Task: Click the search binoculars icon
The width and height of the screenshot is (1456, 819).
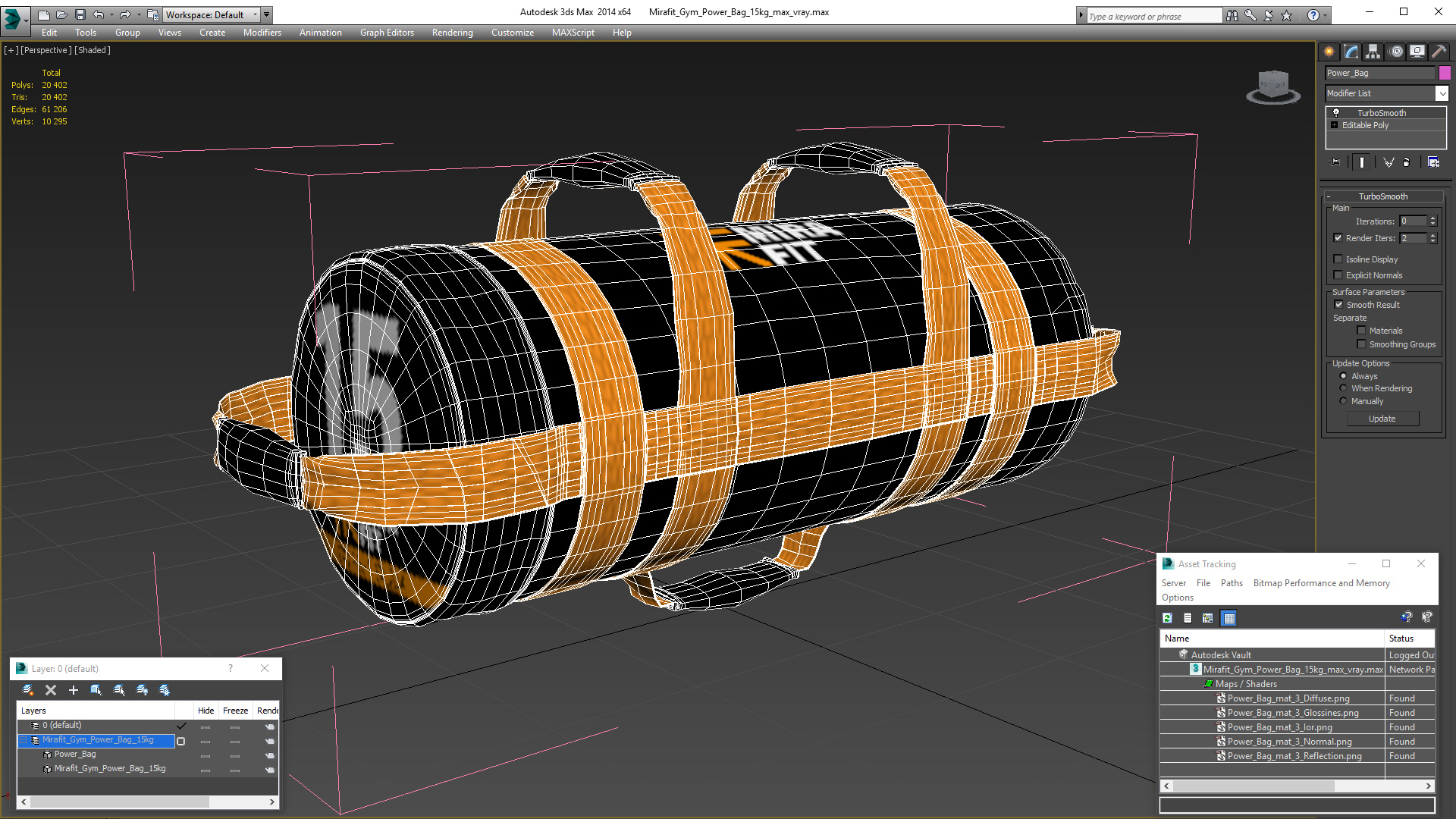Action: pyautogui.click(x=1232, y=15)
